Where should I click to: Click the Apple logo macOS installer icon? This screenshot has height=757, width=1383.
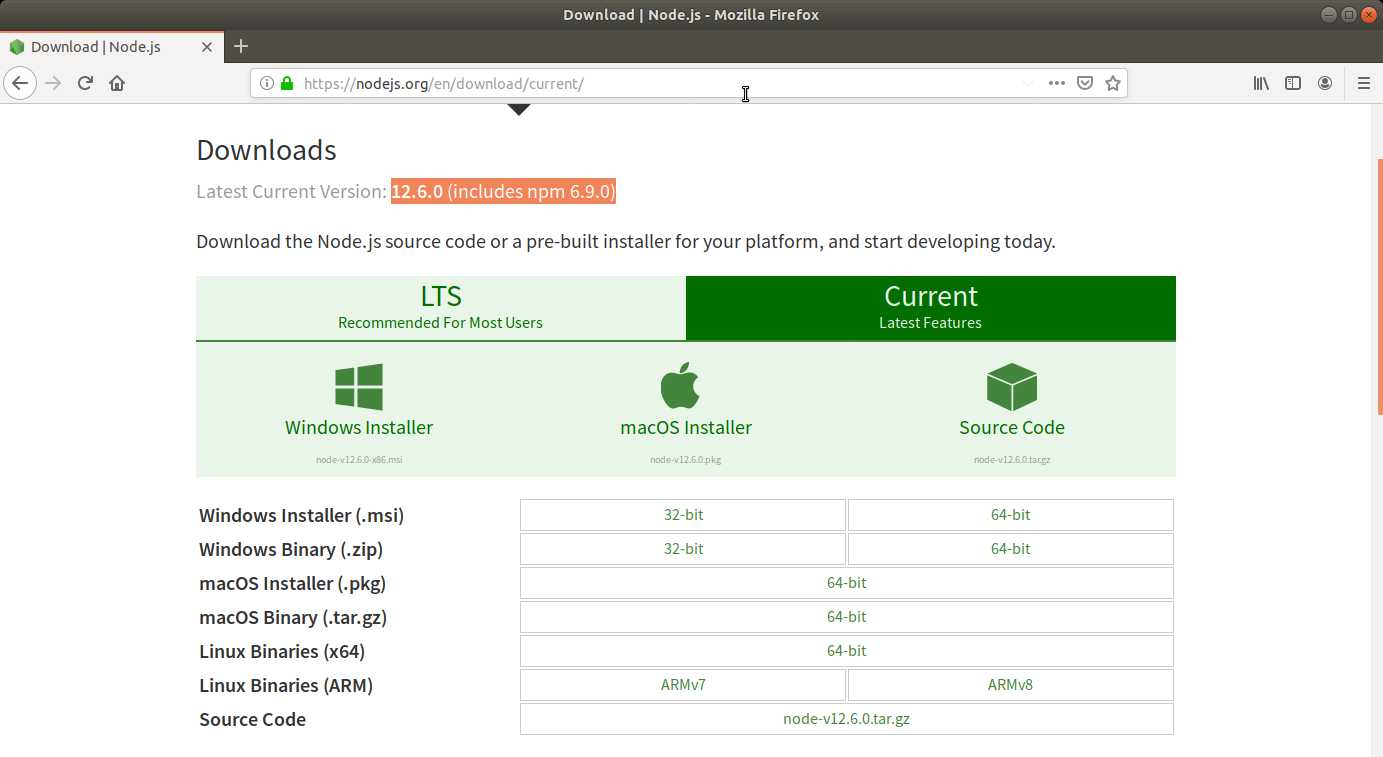[x=680, y=386]
